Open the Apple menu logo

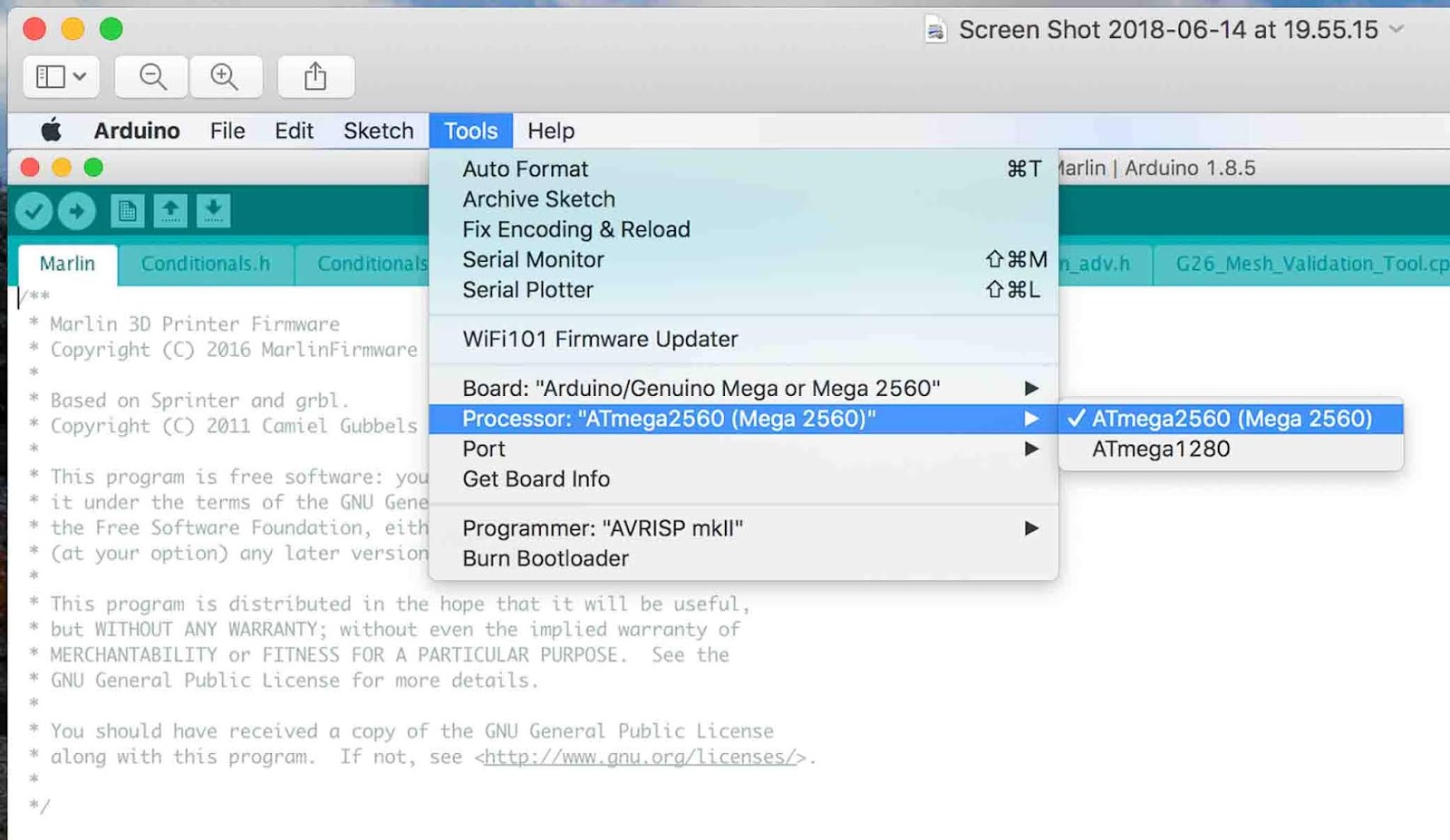[52, 130]
